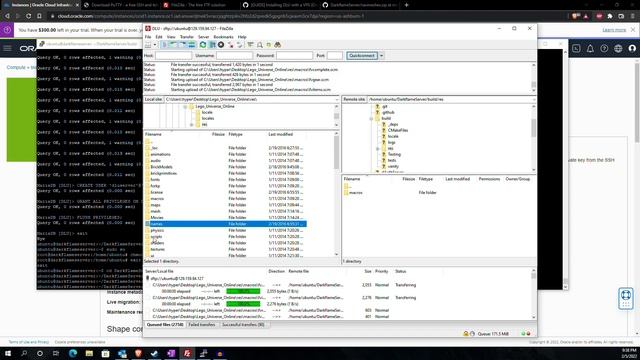The image size is (640, 360).
Task: Toggle the synchronized browsing icon
Action: tap(269, 45)
